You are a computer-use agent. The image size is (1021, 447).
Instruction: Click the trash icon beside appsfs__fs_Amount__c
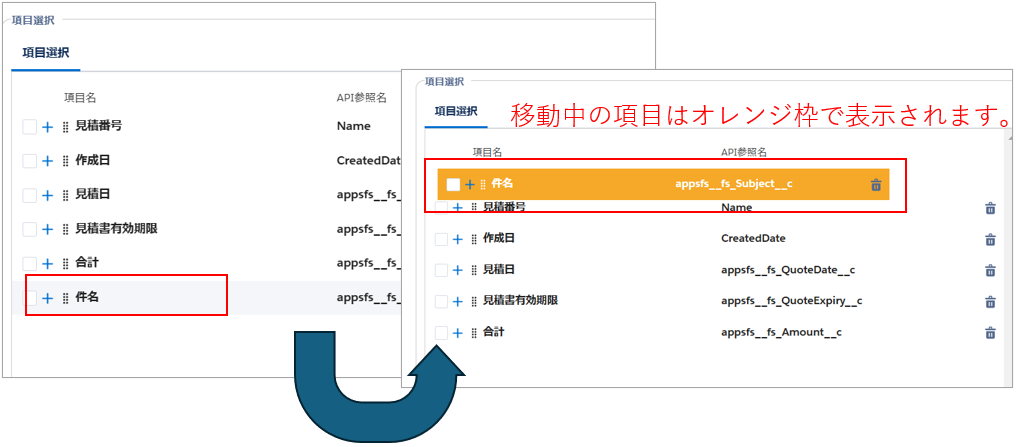pos(990,332)
